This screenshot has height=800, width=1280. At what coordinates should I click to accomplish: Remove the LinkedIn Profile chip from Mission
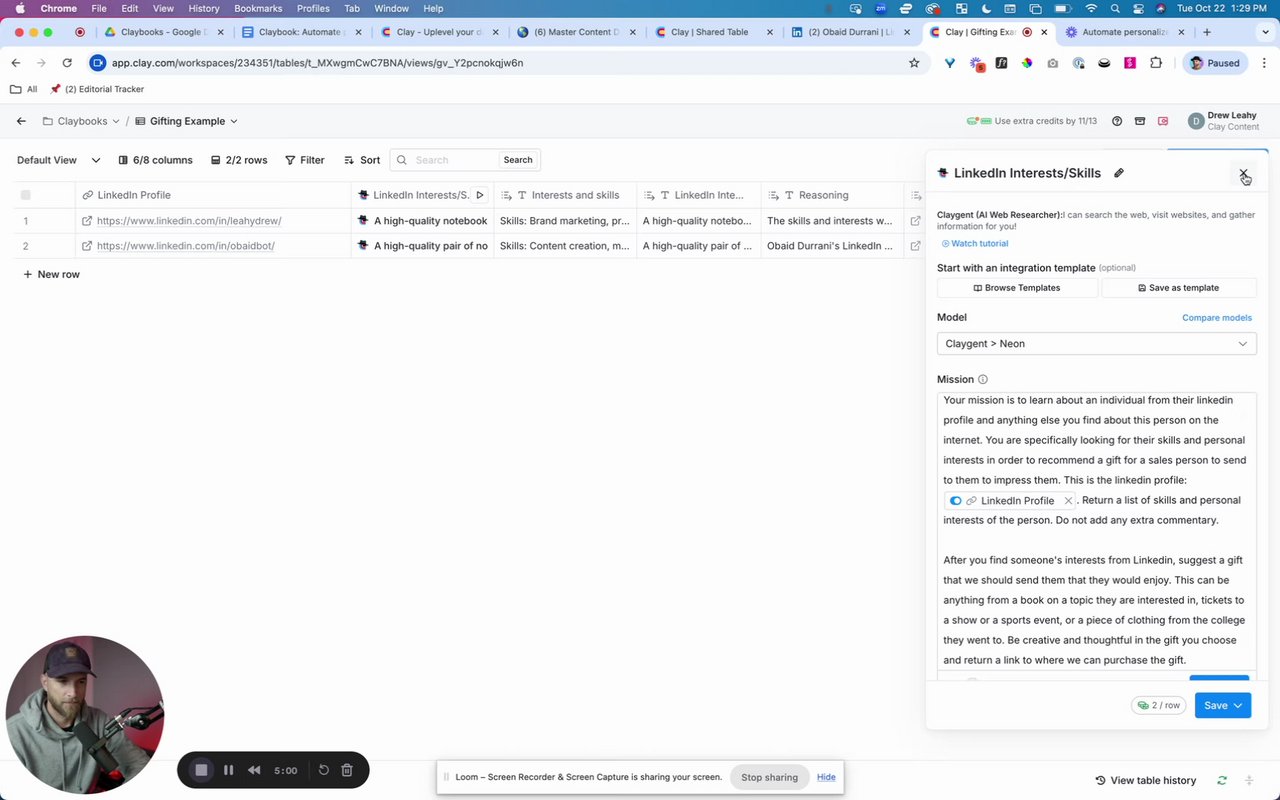pos(1068,501)
